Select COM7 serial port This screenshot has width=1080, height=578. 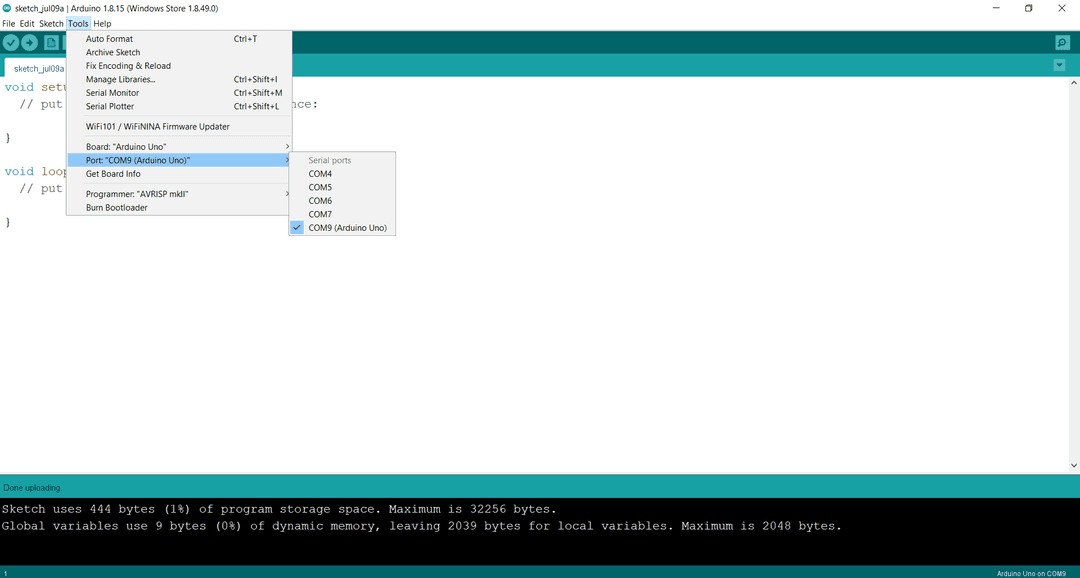click(342, 214)
